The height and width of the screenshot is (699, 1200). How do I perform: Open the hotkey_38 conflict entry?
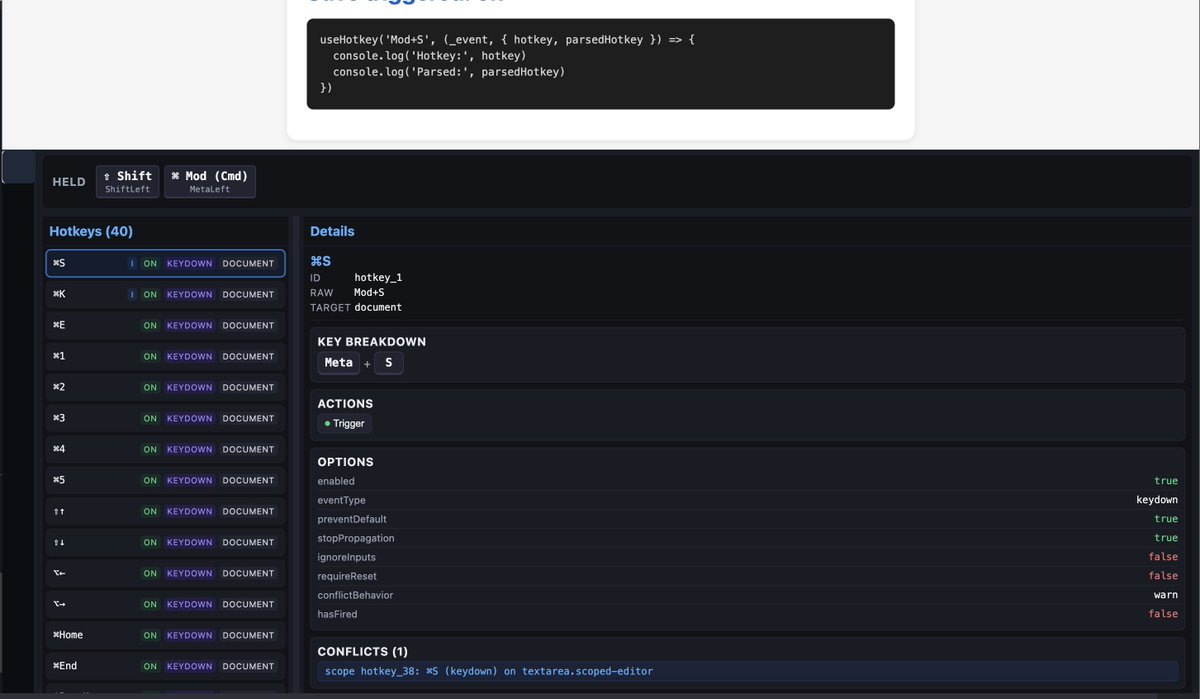747,671
